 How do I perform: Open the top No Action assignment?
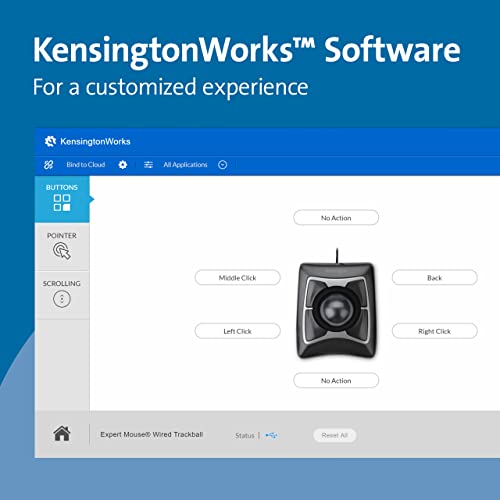click(336, 218)
